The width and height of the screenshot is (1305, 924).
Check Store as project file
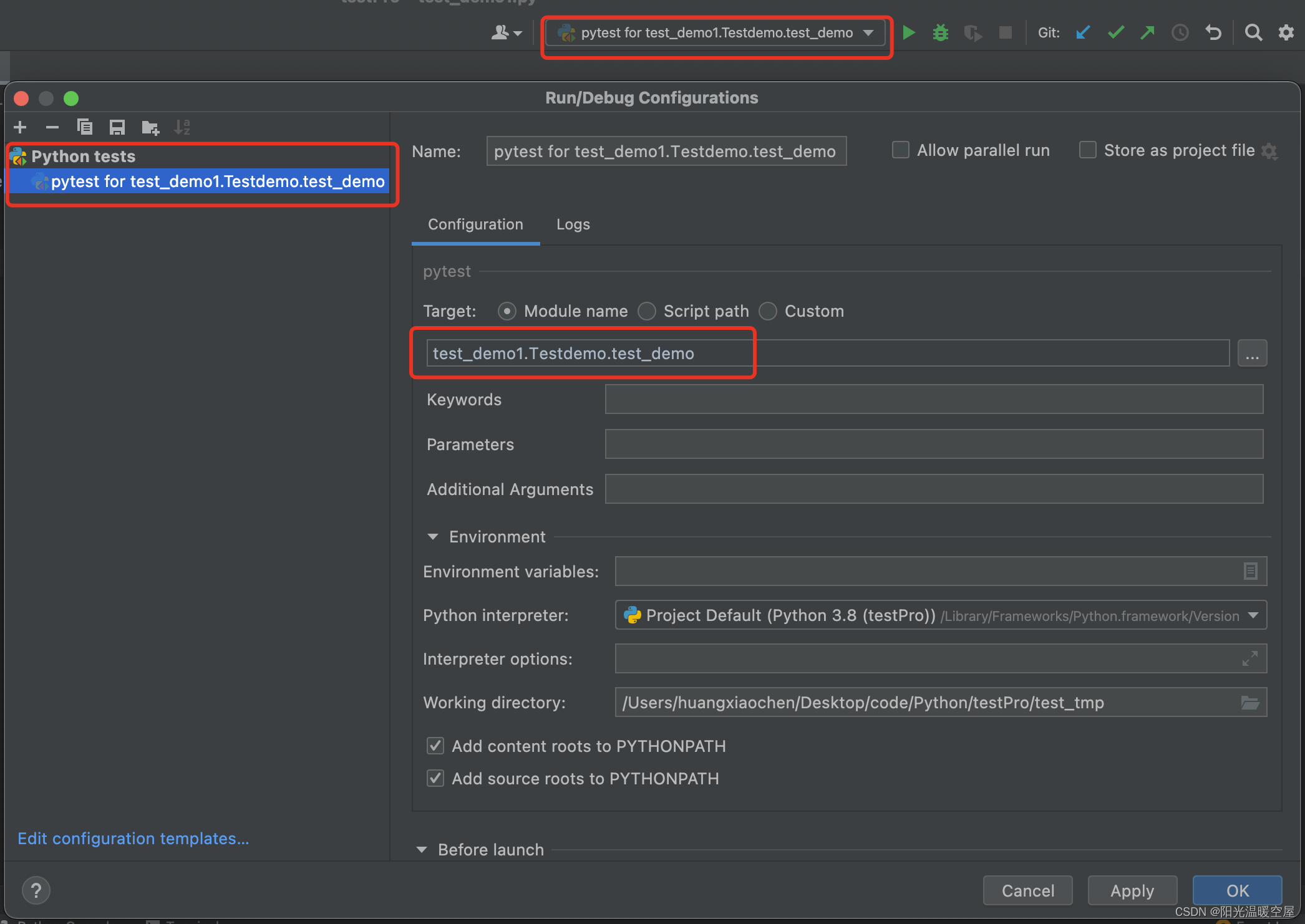[x=1087, y=150]
